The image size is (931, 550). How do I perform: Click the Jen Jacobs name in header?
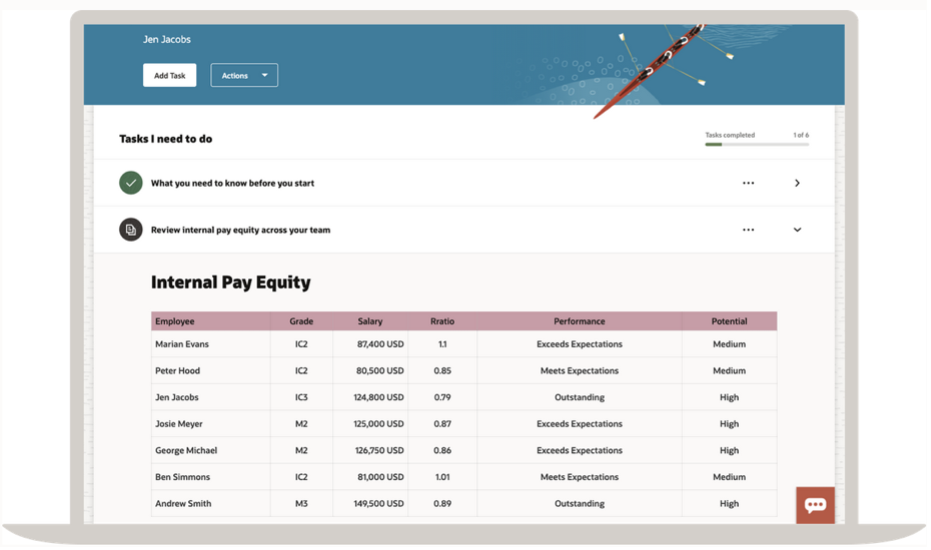click(x=167, y=39)
